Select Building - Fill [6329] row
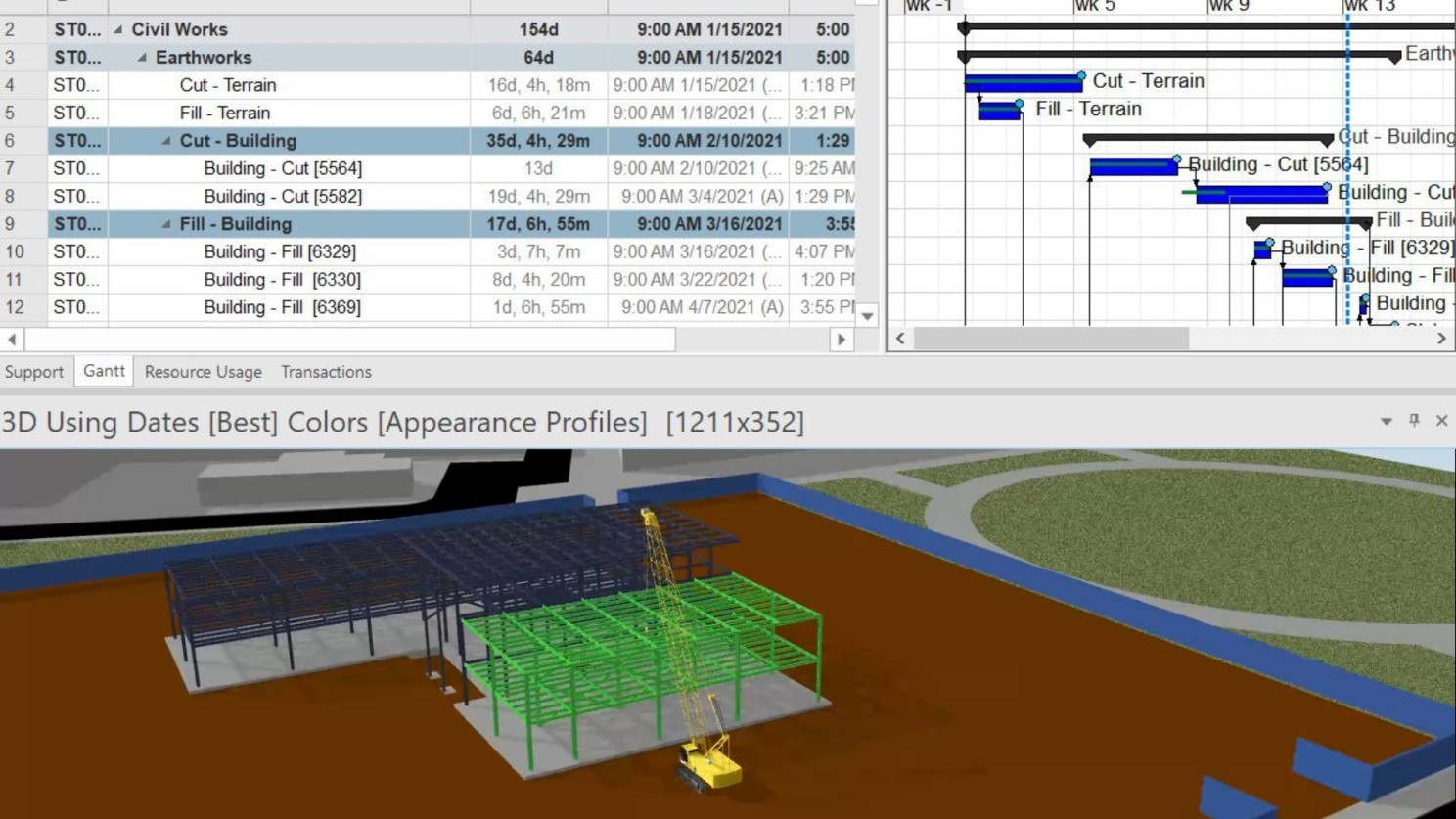 [x=428, y=251]
